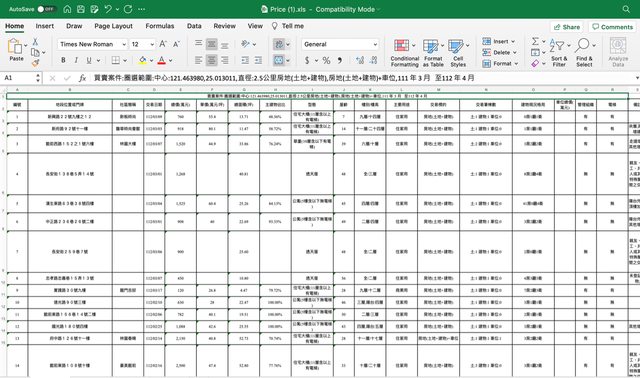Toggle the AutoSave switch
Image resolution: width=640 pixels, height=378 pixels.
[46, 9]
